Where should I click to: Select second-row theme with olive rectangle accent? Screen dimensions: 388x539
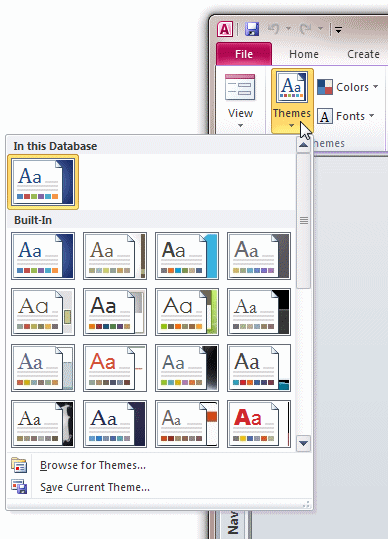43,312
